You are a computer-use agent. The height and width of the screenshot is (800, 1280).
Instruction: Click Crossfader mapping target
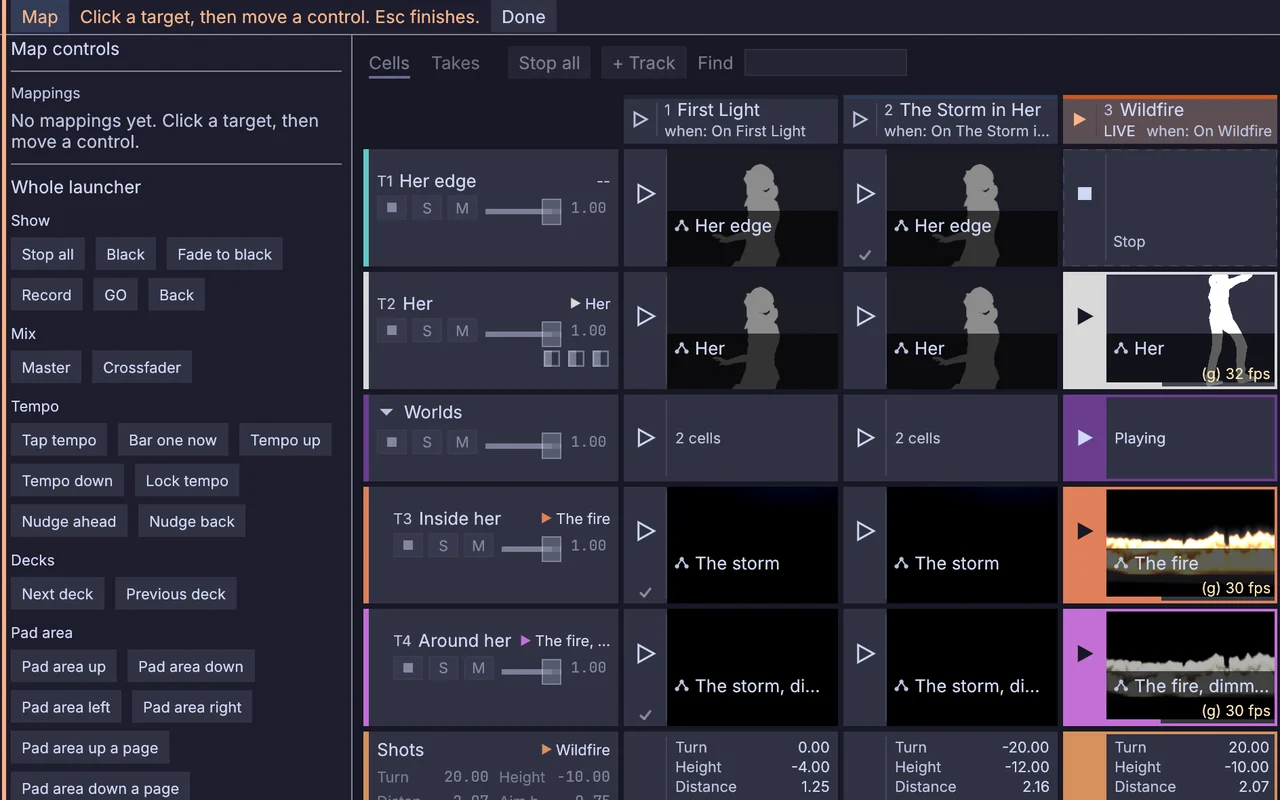142,368
